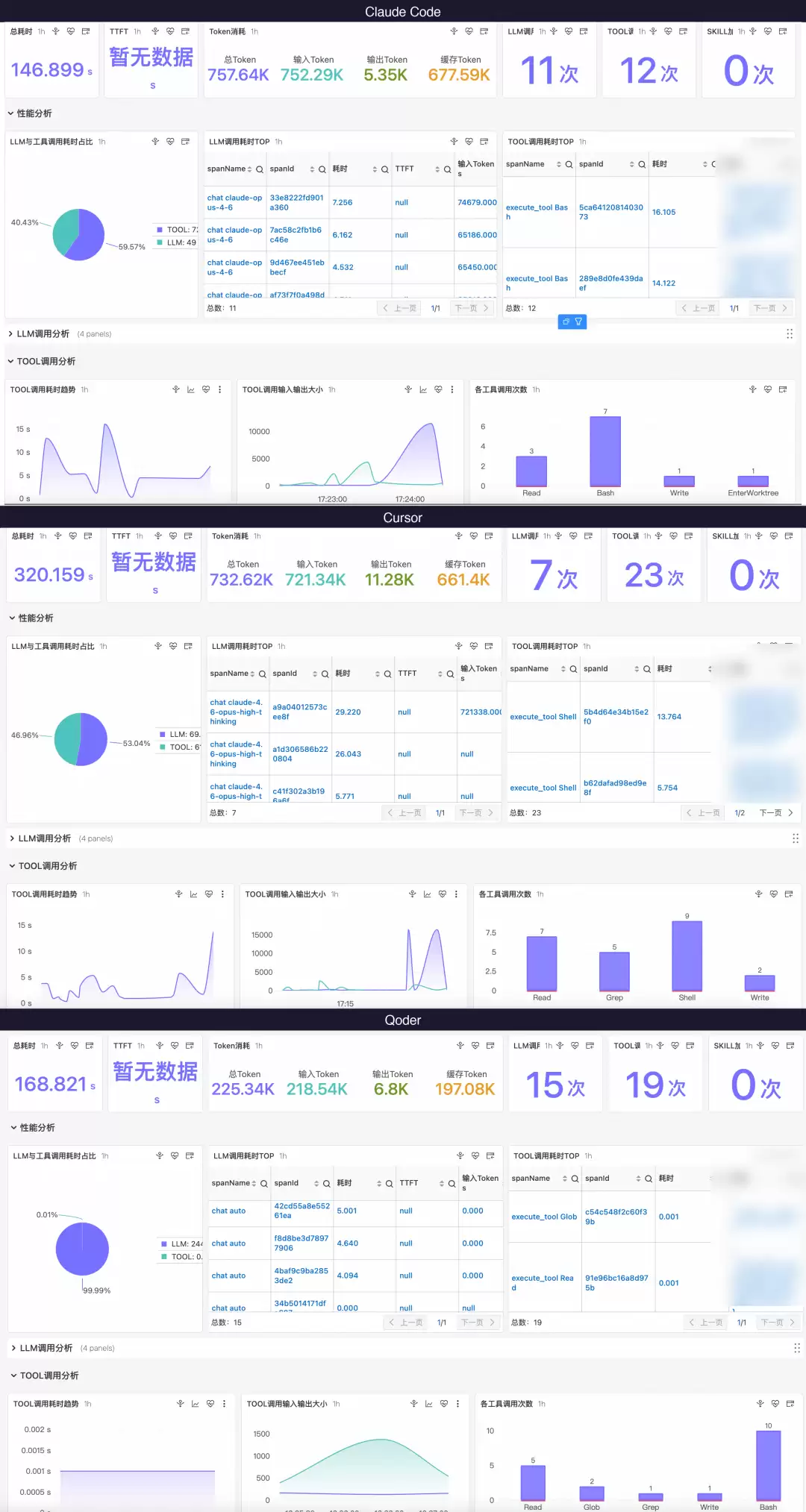Open the filter icon below TOOL调用耗时TOP in Claude Code
This screenshot has height=1512, width=806.
(578, 321)
